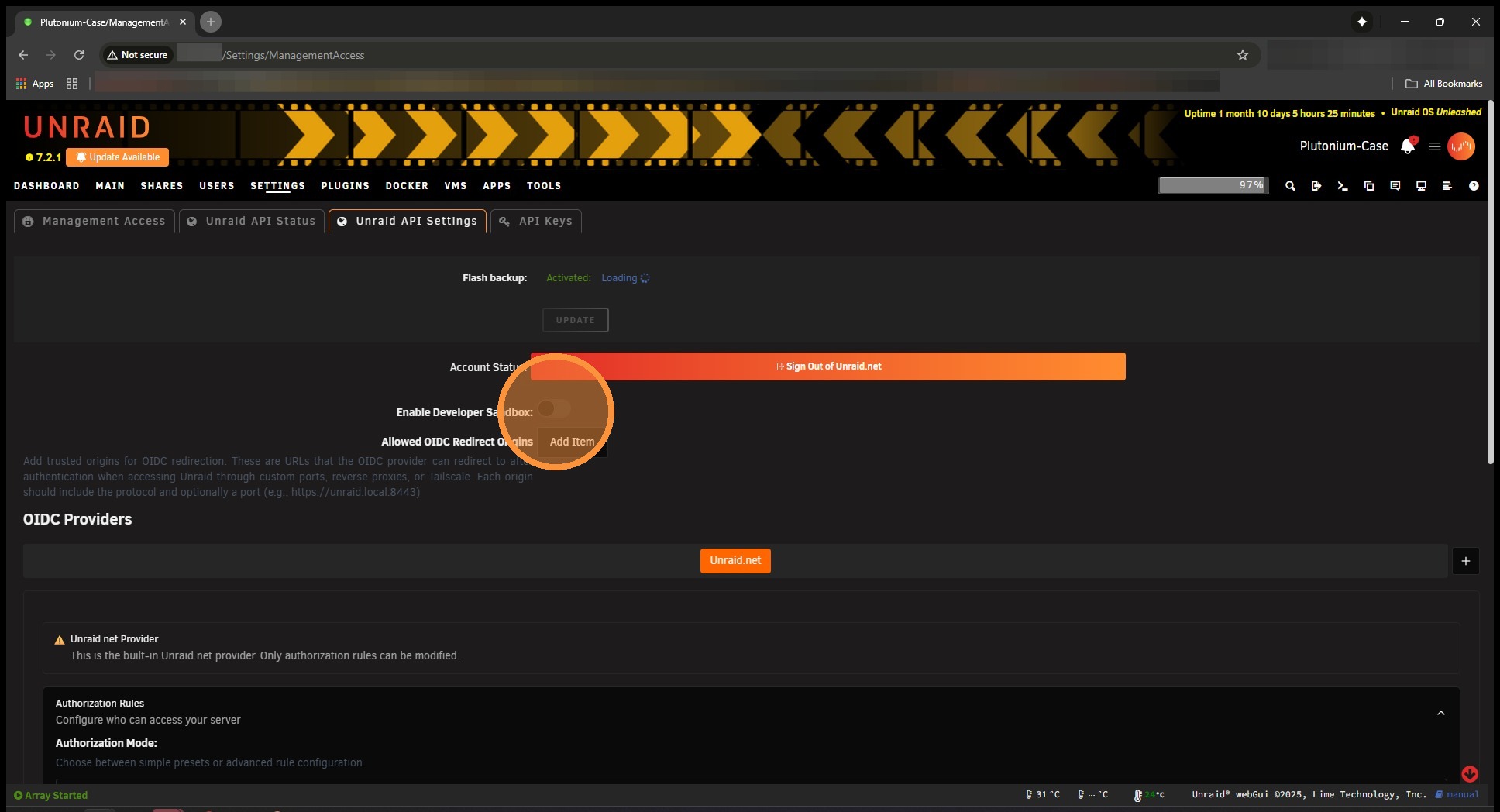Click the orange Unraid account avatar

click(x=1461, y=146)
